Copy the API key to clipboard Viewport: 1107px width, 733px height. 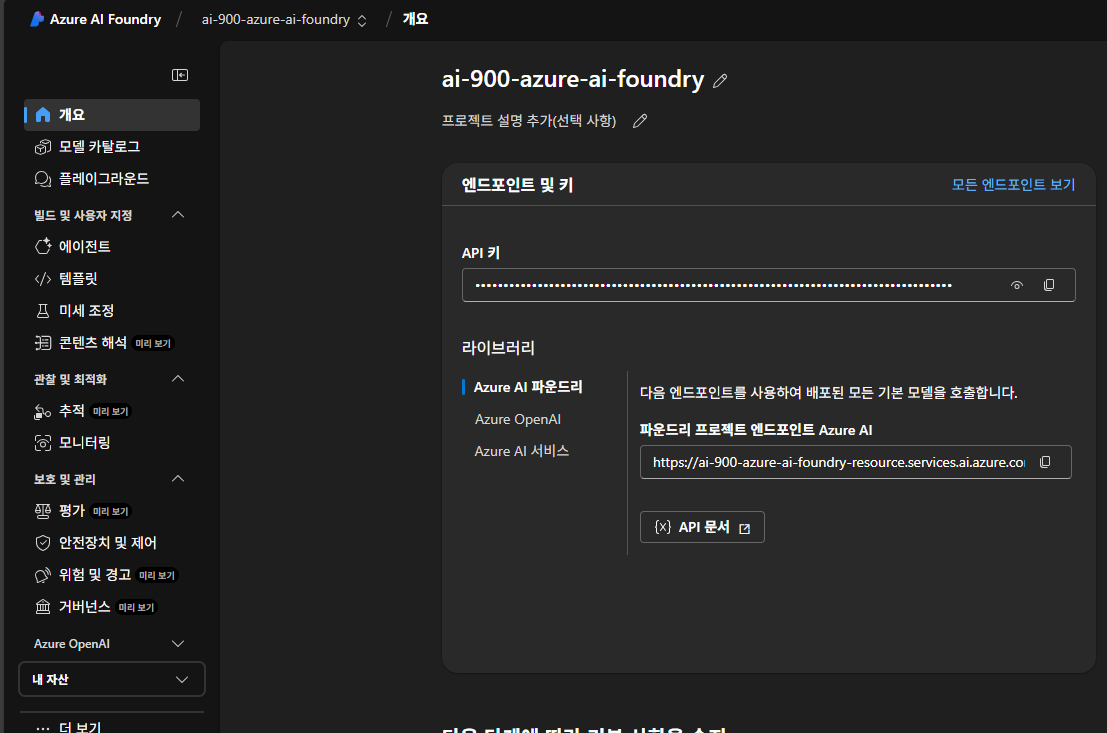(x=1049, y=285)
